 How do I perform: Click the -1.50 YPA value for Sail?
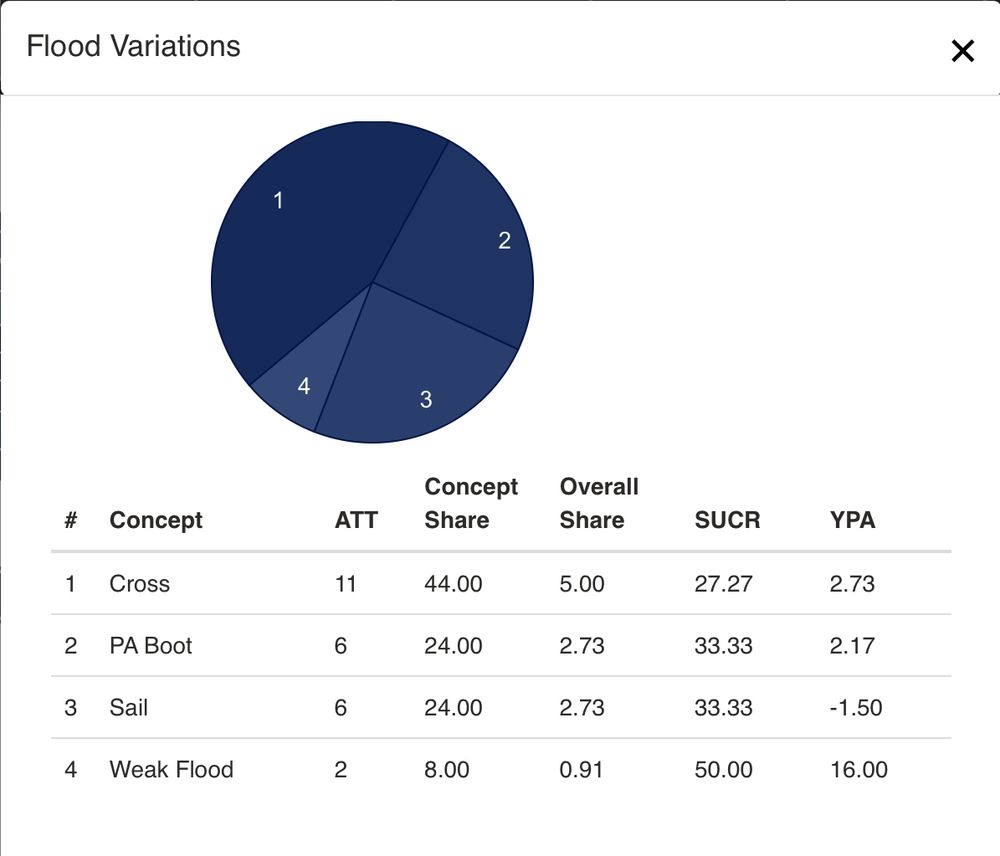pyautogui.click(x=855, y=708)
